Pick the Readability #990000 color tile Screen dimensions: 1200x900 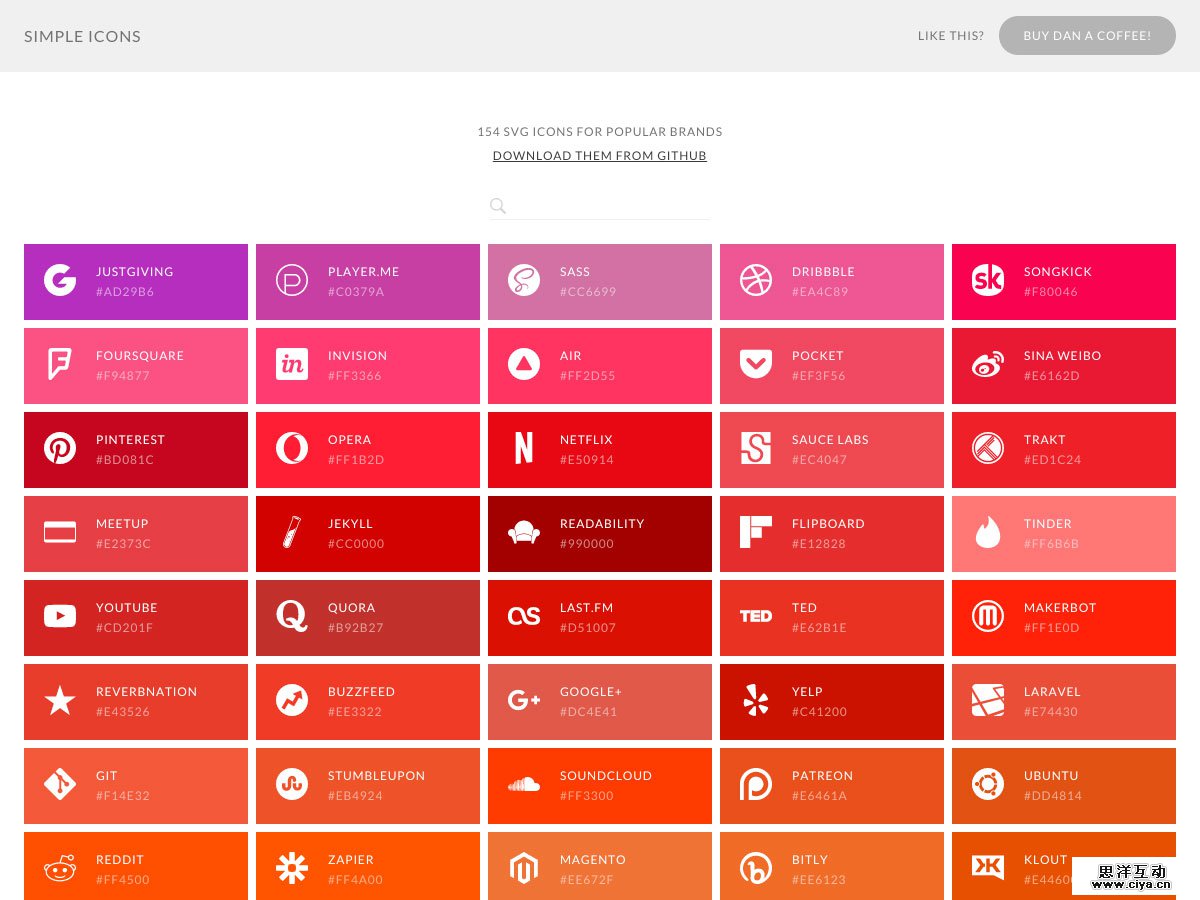tap(600, 534)
